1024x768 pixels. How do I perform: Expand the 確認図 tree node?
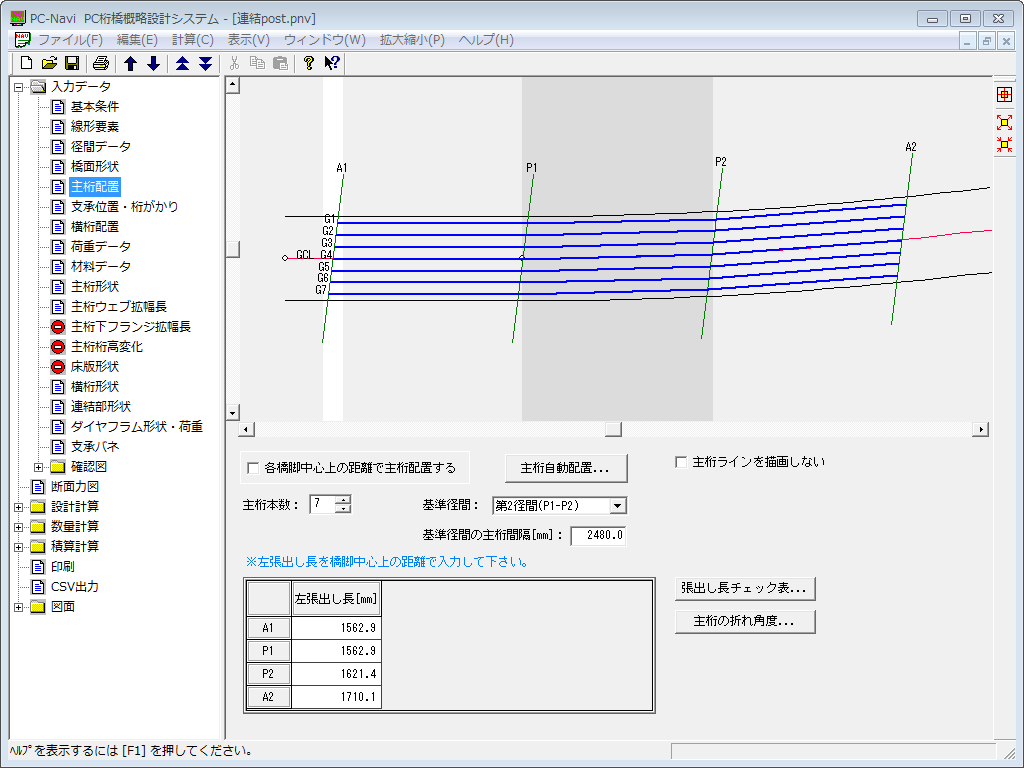[x=39, y=466]
